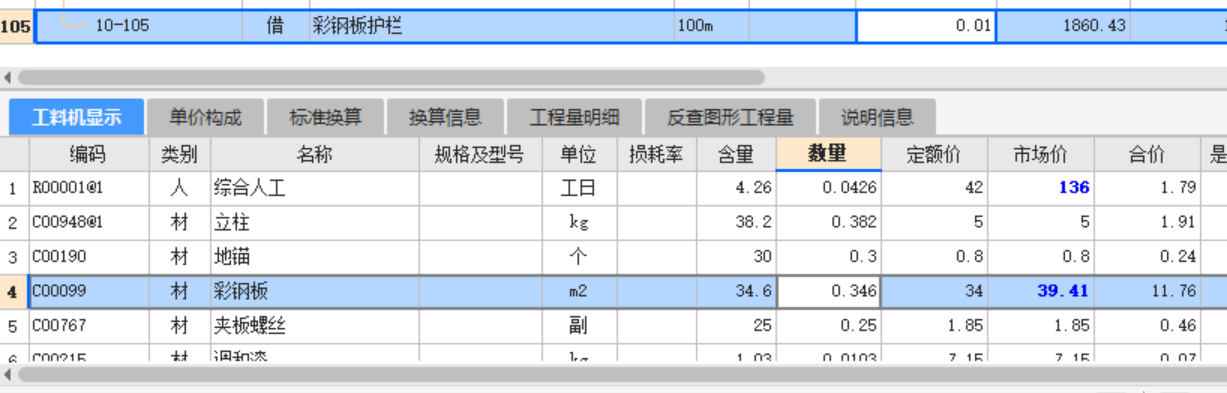Select code C00948@1 cell
Image resolution: width=1227 pixels, height=393 pixels.
pos(88,222)
